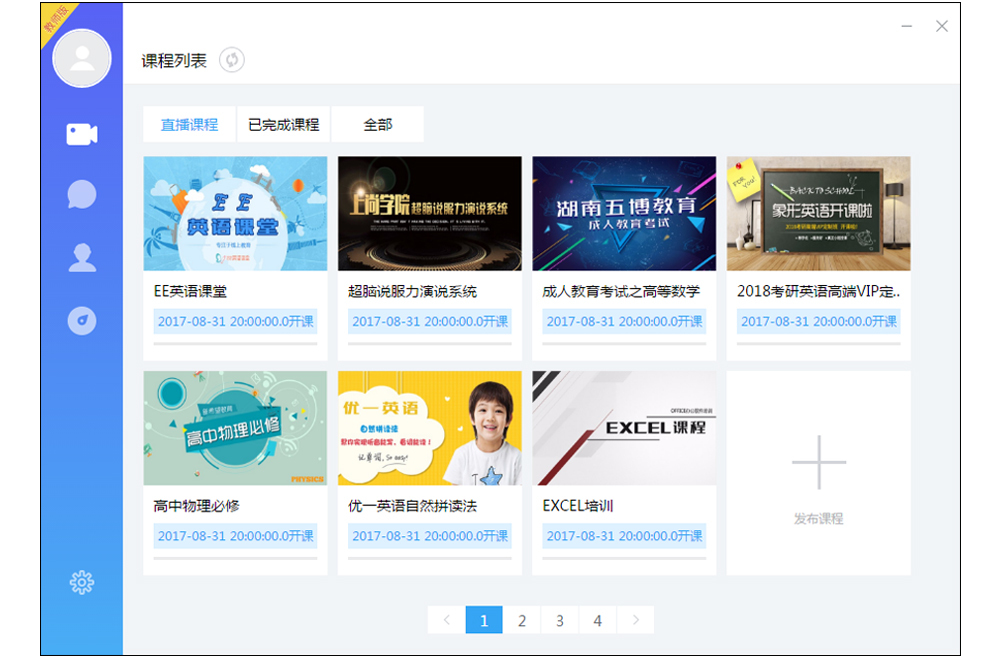This screenshot has height=660, width=1000.
Task: Open the chat messages icon in sidebar
Action: pyautogui.click(x=82, y=194)
